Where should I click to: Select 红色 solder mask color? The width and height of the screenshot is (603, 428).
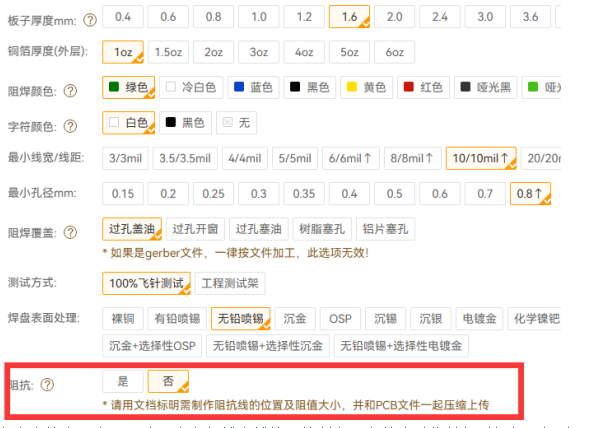[422, 88]
